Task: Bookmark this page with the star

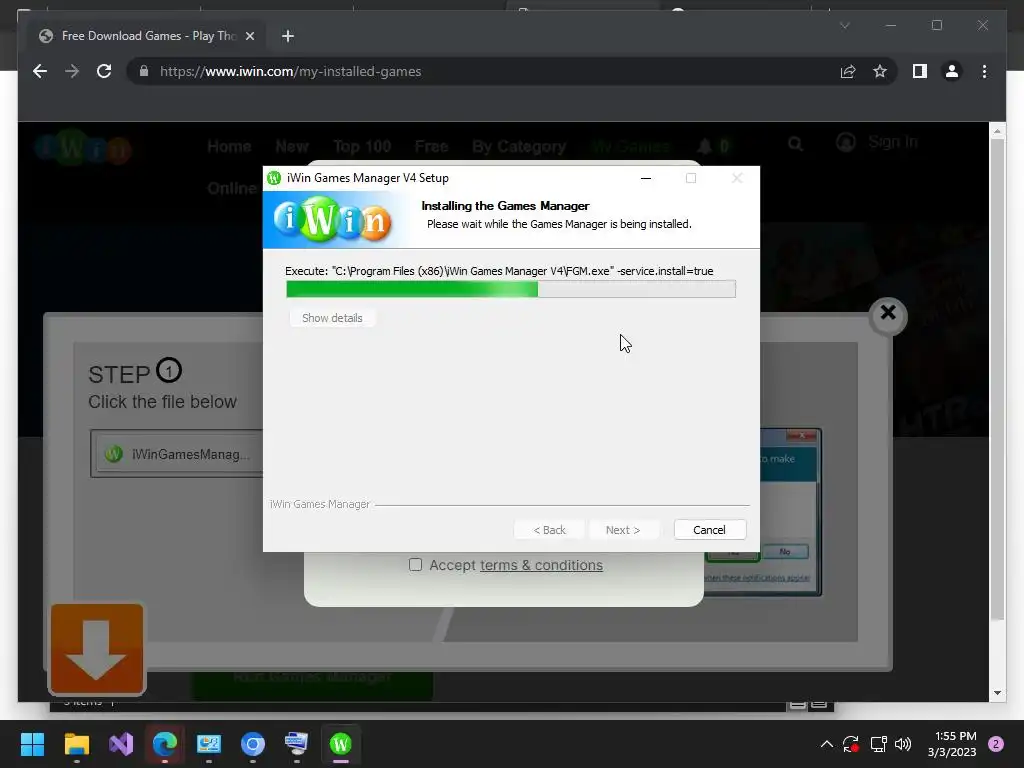Action: click(880, 71)
